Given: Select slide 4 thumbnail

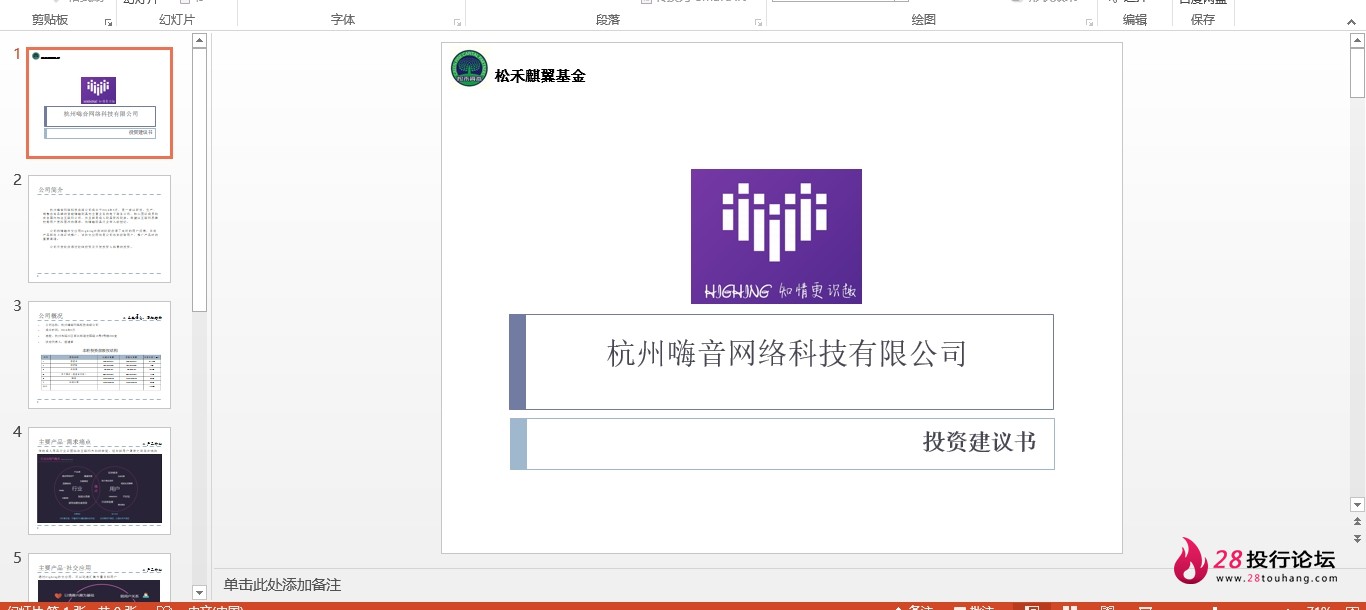Looking at the screenshot, I should pos(100,481).
